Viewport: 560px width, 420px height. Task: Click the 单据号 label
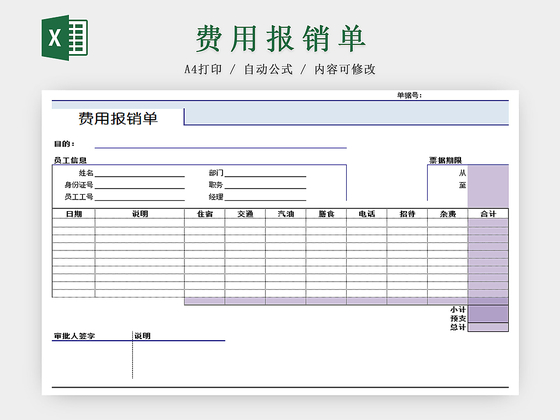point(409,95)
